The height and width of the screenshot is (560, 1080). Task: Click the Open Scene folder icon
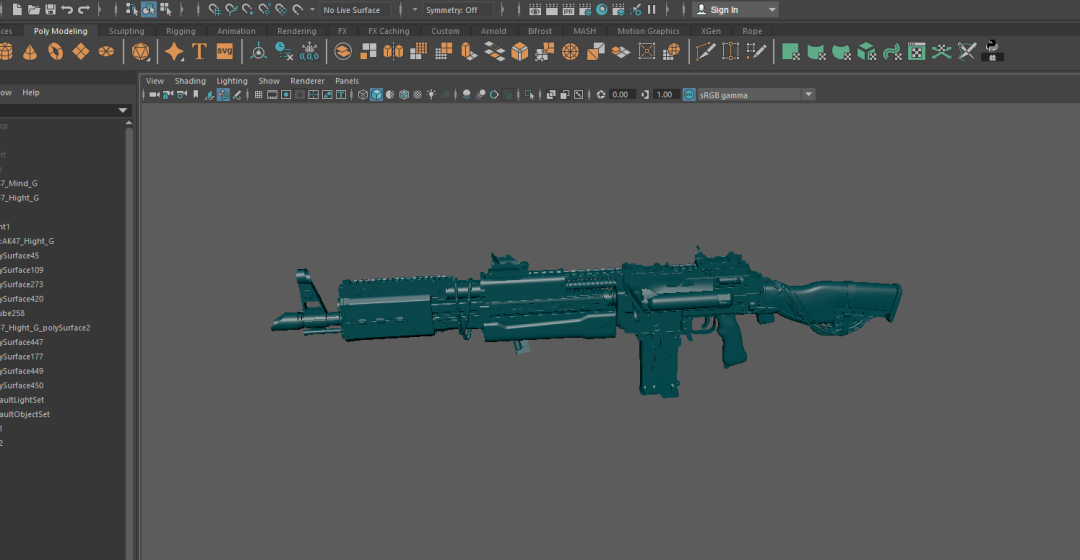point(34,10)
